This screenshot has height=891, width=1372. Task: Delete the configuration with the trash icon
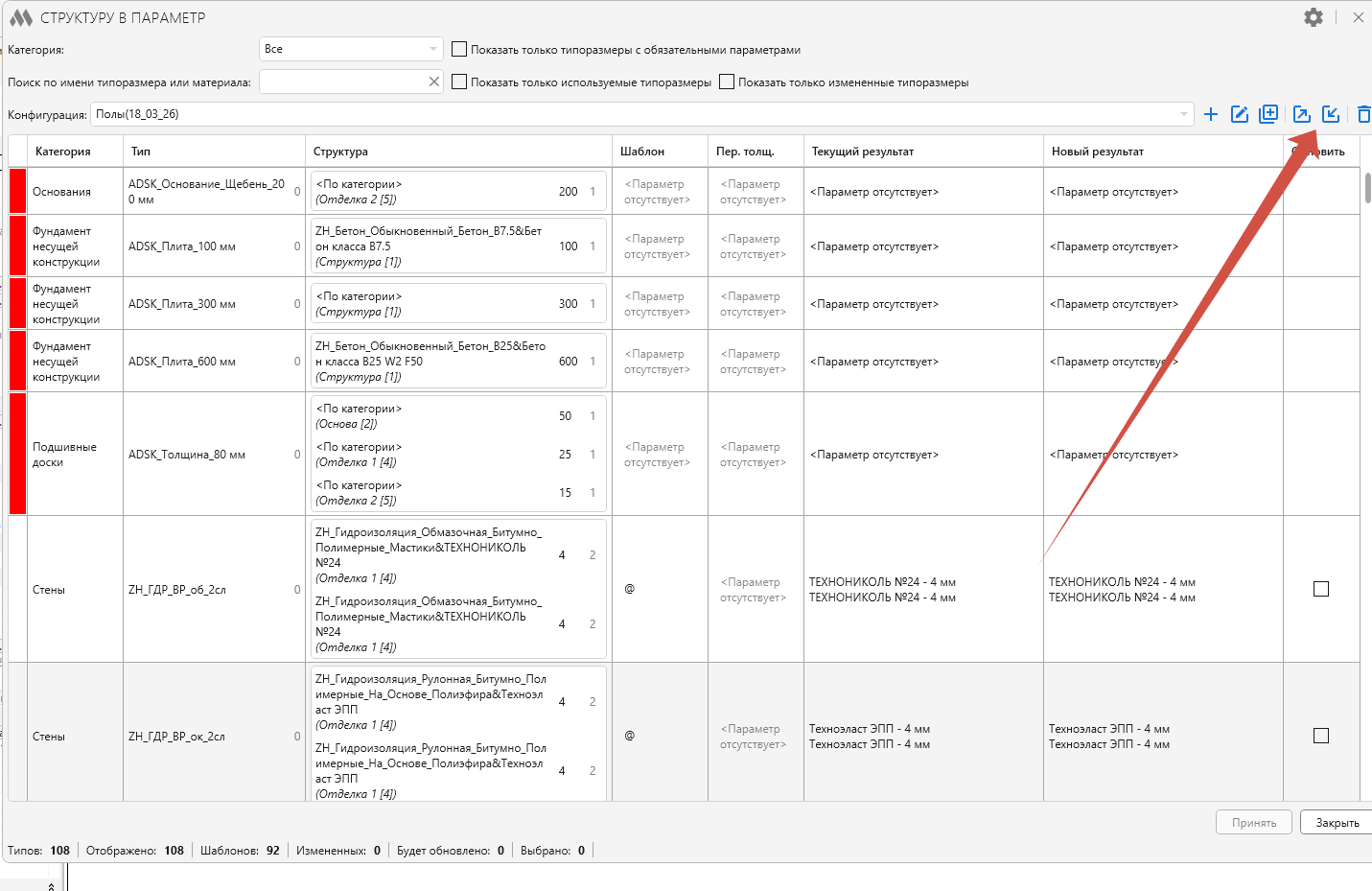1363,114
